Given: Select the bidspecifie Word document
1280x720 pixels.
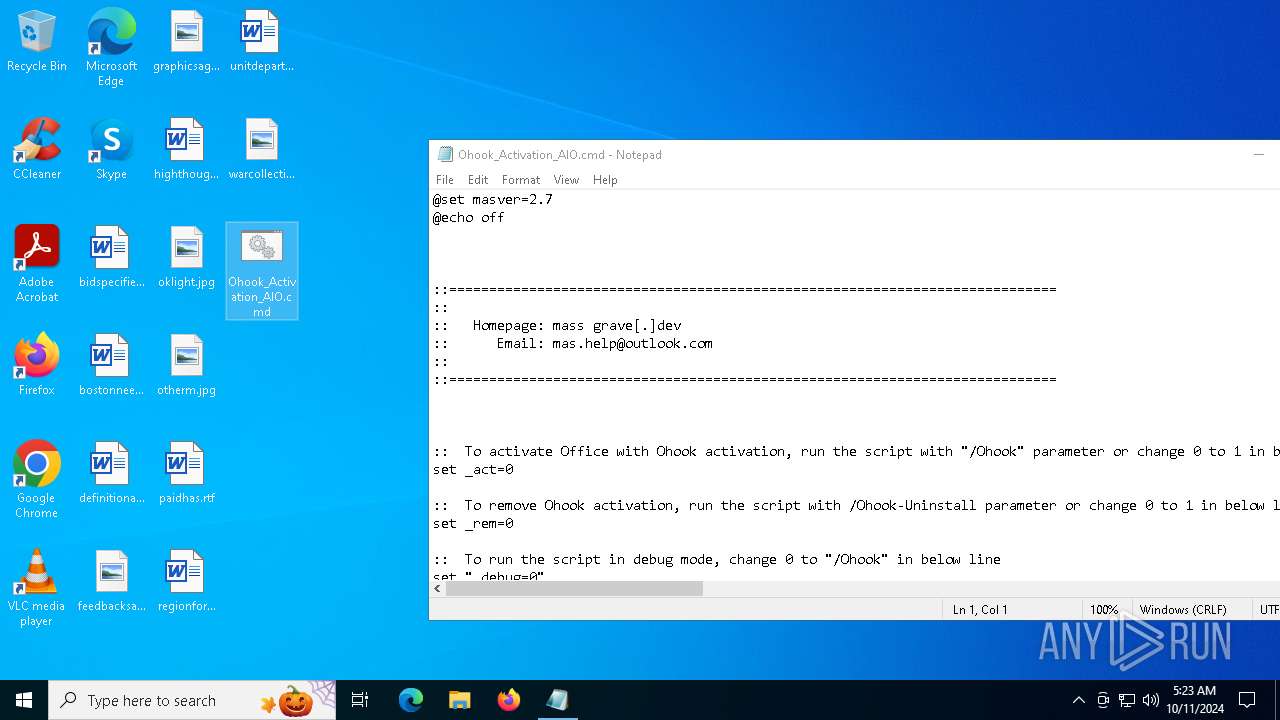Looking at the screenshot, I should click(x=111, y=258).
